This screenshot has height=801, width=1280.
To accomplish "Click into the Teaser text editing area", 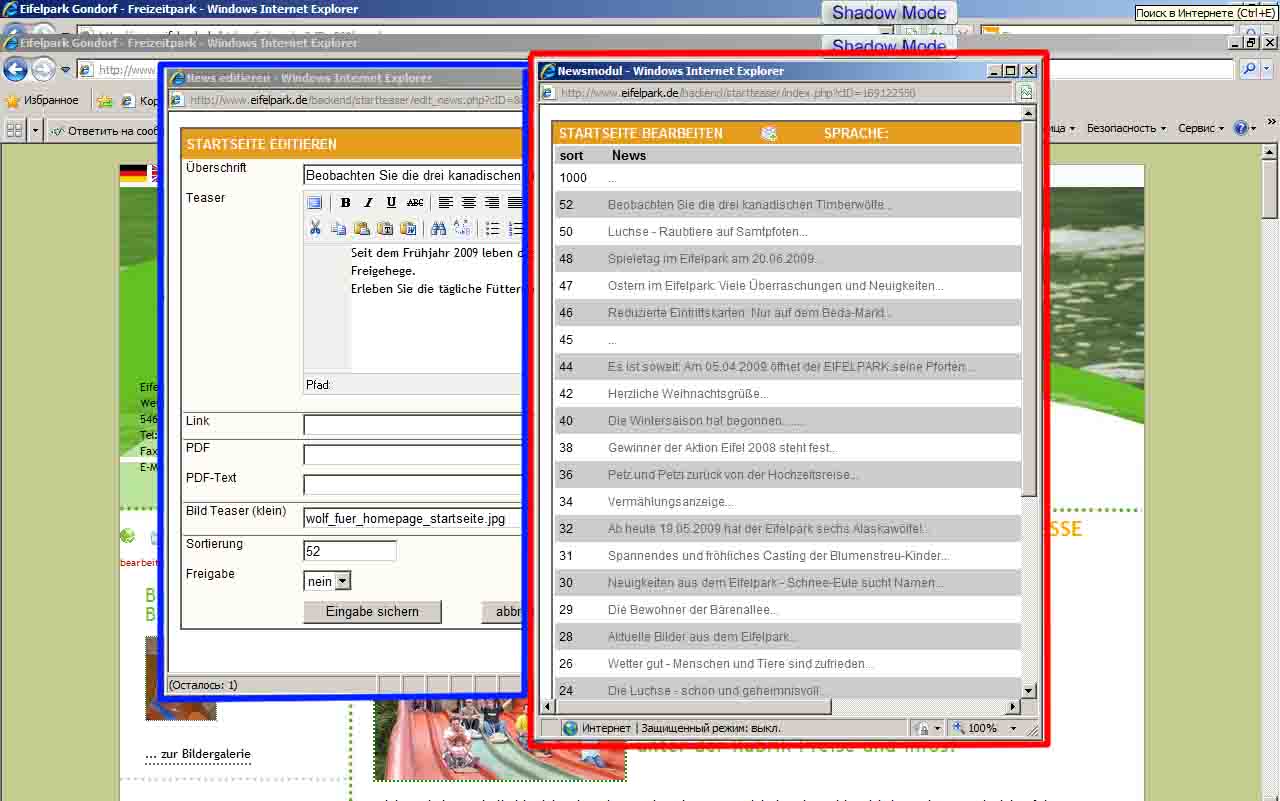I will pos(435,308).
